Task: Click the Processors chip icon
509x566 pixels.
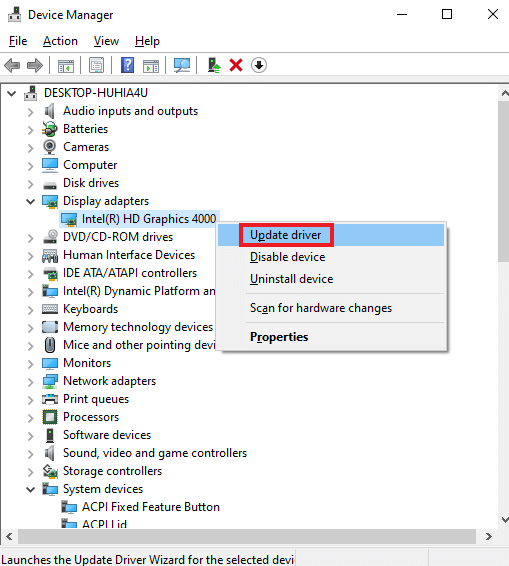Action: pyautogui.click(x=50, y=417)
